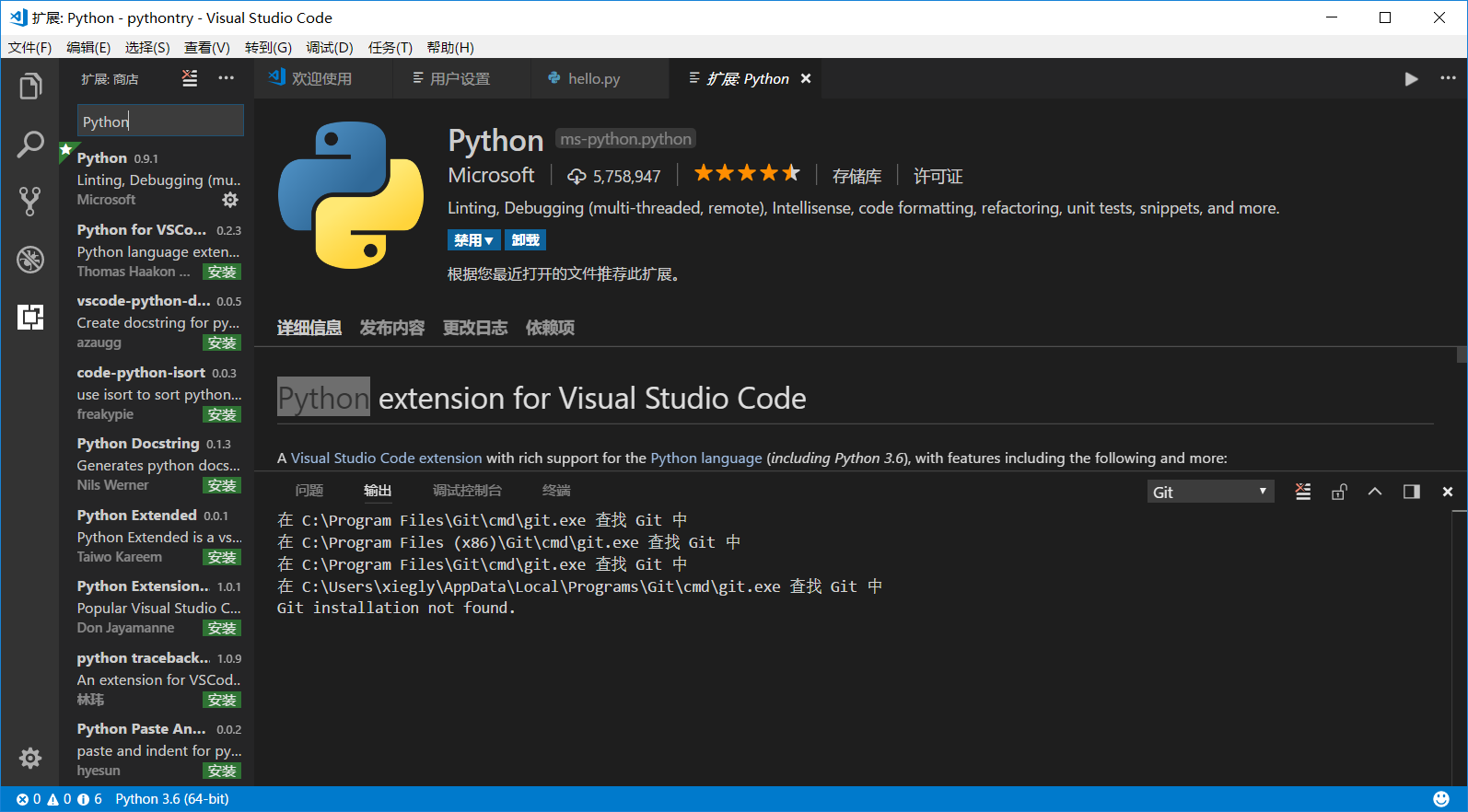
Task: Click the extension search input field
Action: coord(160,122)
